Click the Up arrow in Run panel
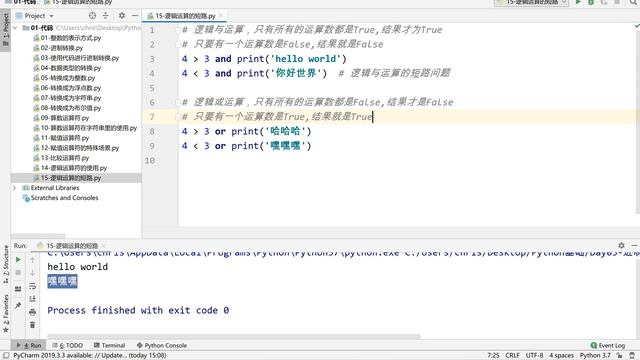The height and width of the screenshot is (360, 640). point(32,260)
